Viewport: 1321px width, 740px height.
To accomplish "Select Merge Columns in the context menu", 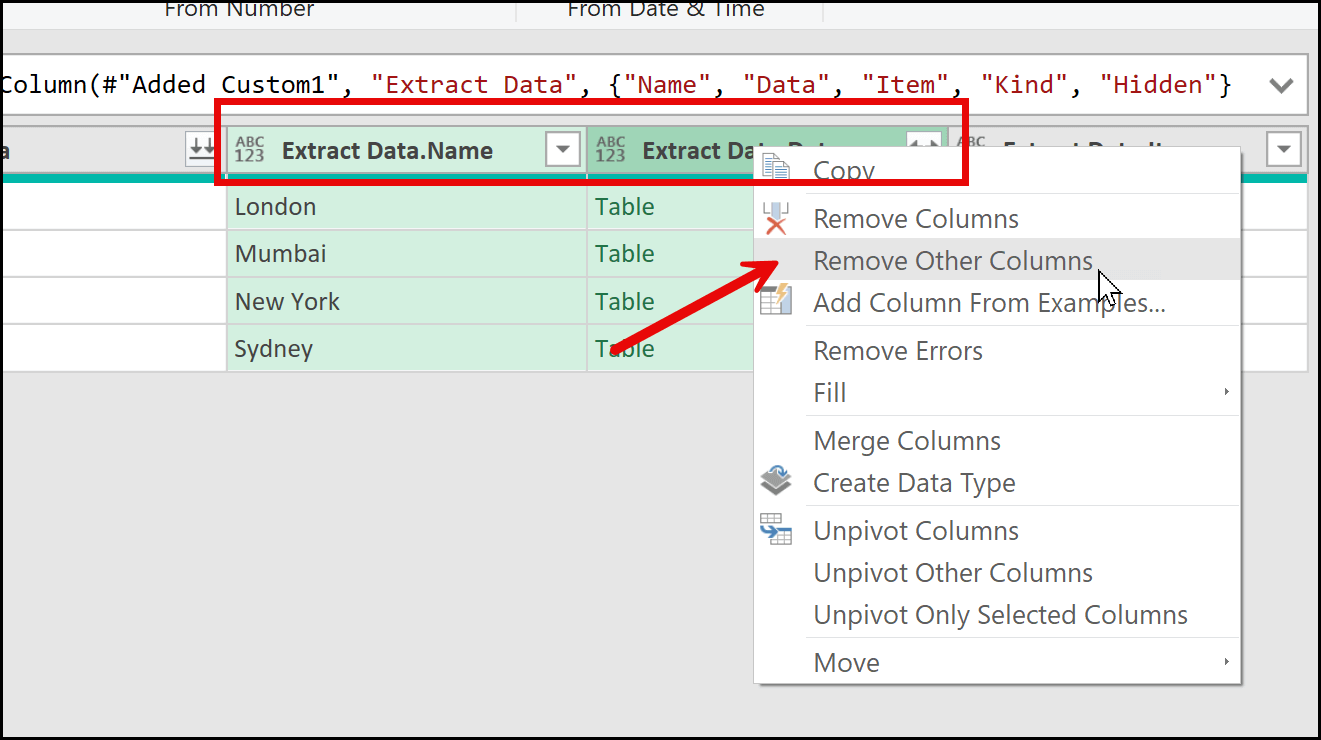I will click(906, 441).
